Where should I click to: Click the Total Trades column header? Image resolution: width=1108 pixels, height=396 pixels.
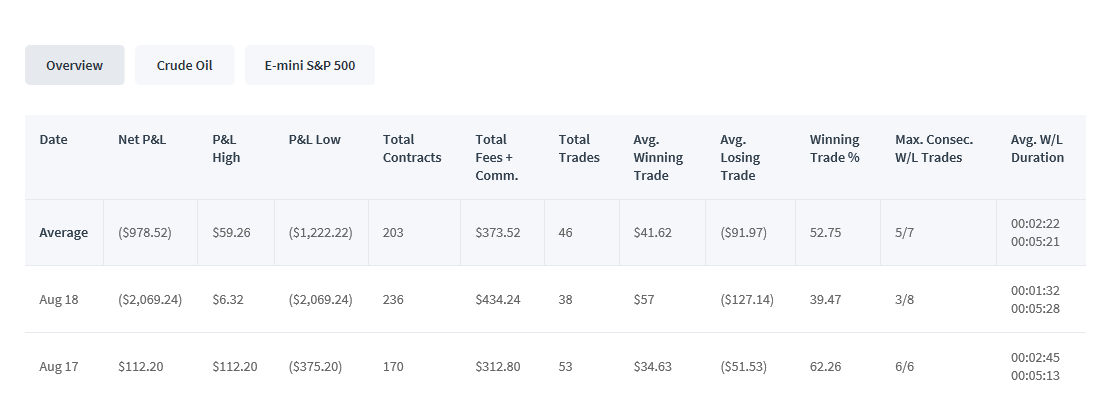[x=579, y=148]
